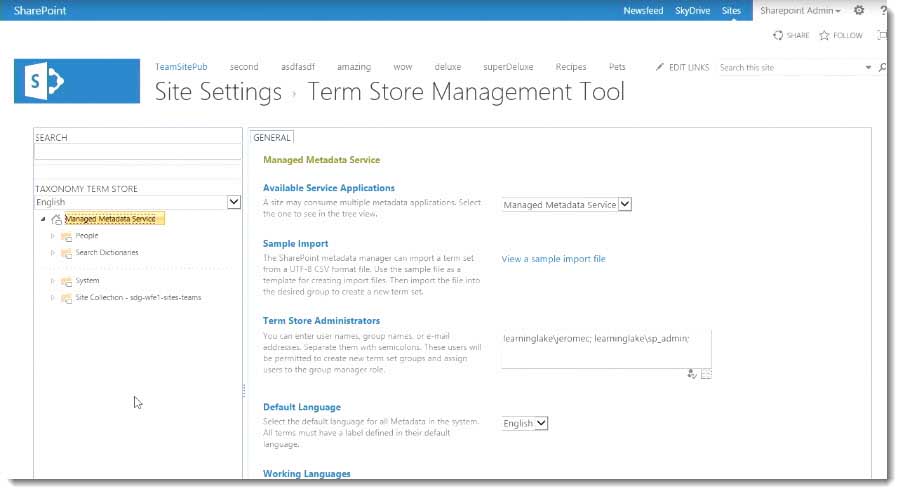Select Site Collection - sdg-wfe1-sites-teams item
902x494 pixels.
point(138,298)
